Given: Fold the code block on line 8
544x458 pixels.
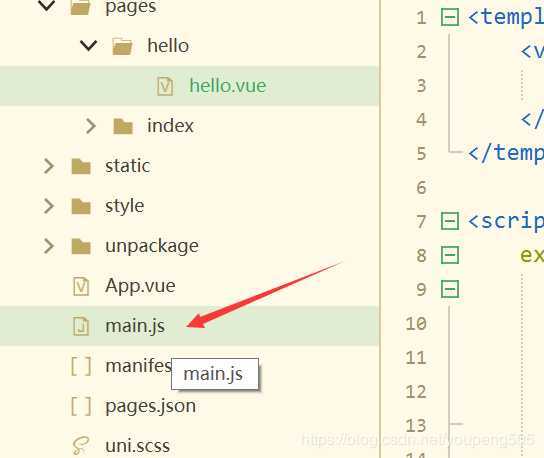Looking at the screenshot, I should point(450,255).
